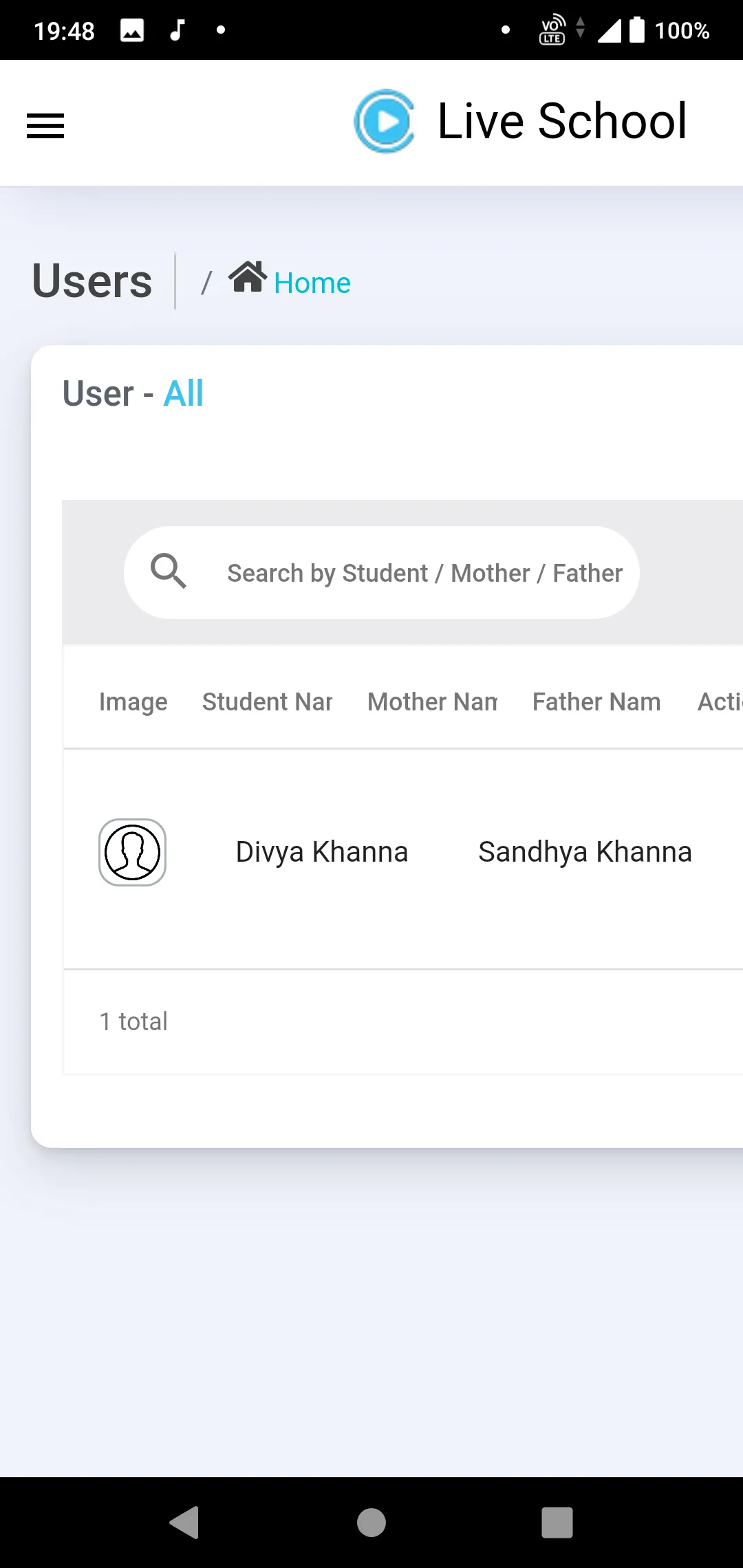Open Divya Khanna's profile avatar image
743x1568 pixels.
click(x=133, y=853)
